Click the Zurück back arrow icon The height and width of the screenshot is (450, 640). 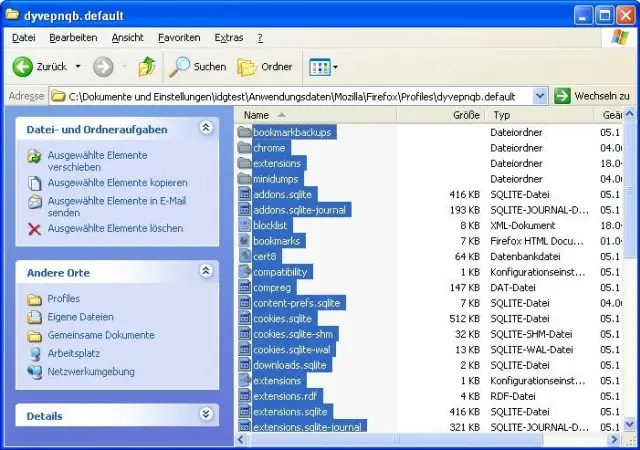23,67
